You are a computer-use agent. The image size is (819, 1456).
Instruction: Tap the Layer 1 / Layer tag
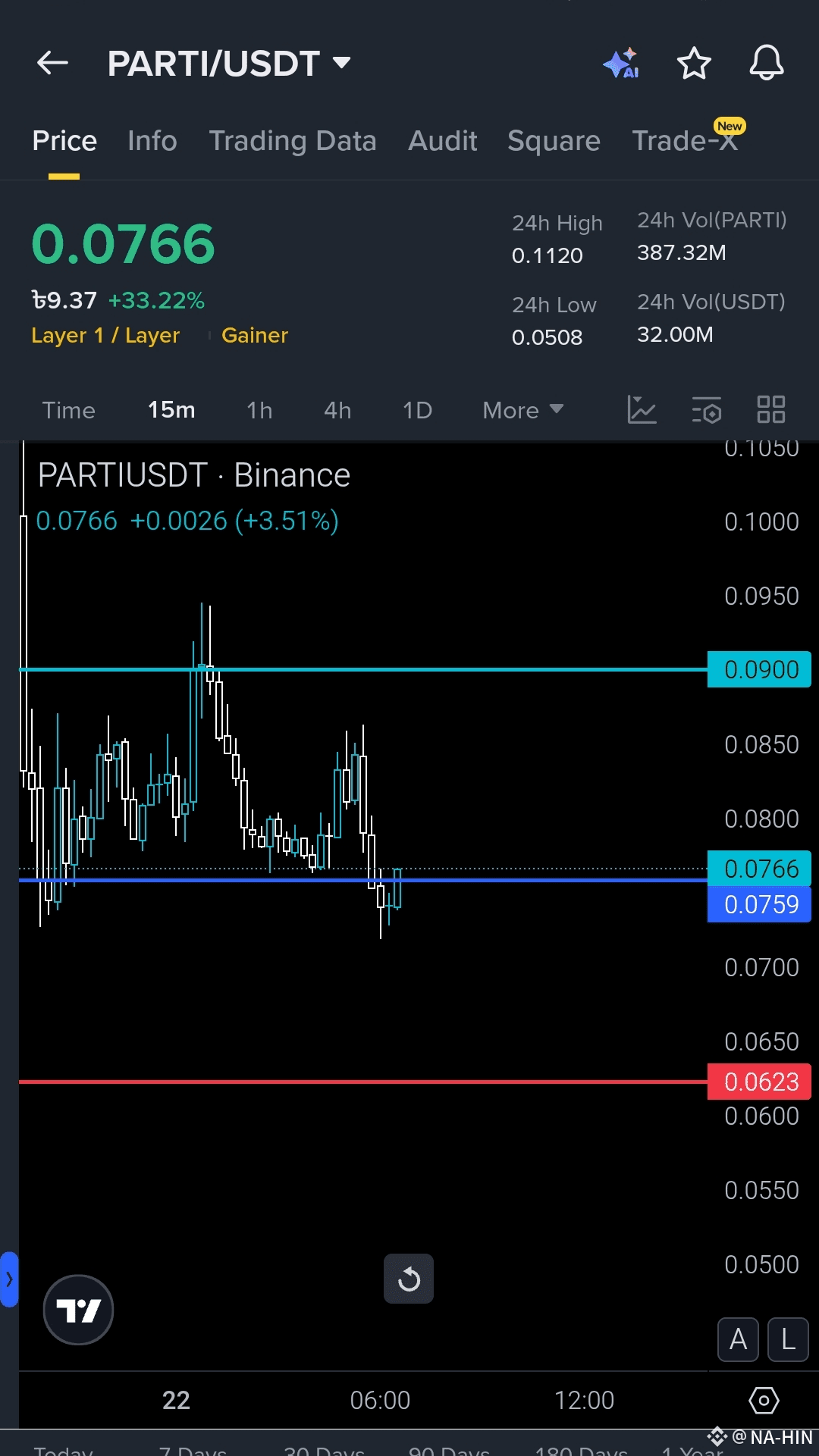pos(105,335)
